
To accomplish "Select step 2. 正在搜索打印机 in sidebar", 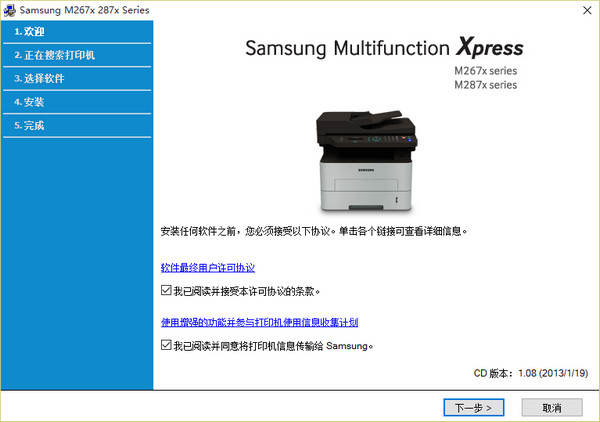I will tap(77, 55).
